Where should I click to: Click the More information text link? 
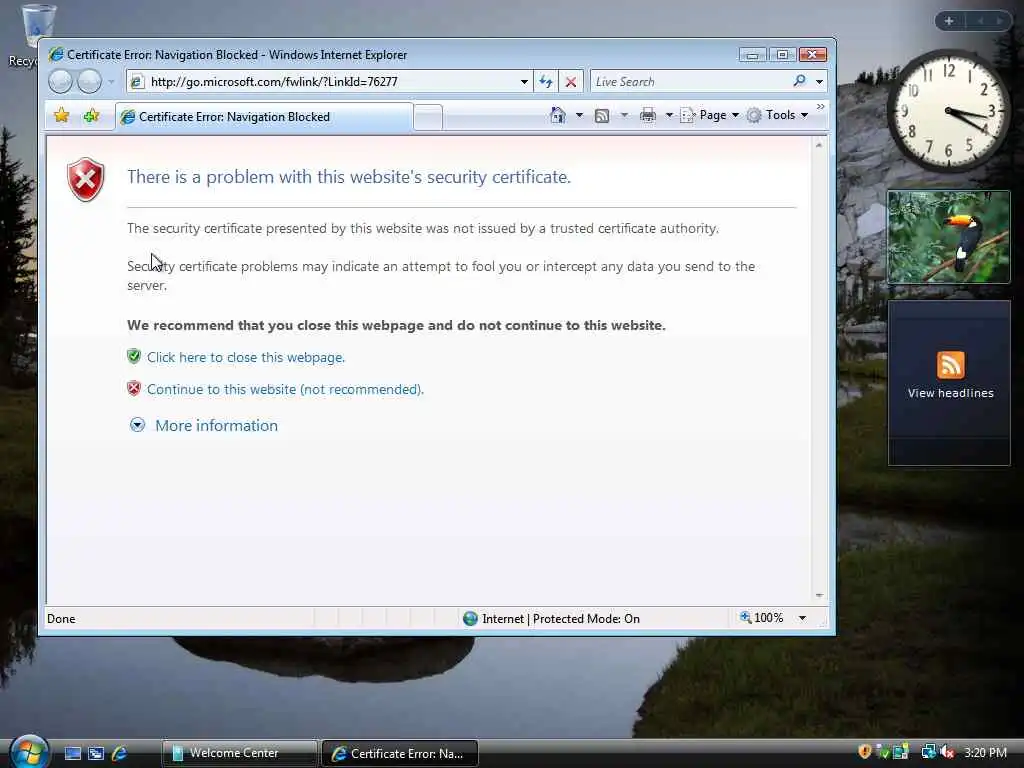pos(216,425)
